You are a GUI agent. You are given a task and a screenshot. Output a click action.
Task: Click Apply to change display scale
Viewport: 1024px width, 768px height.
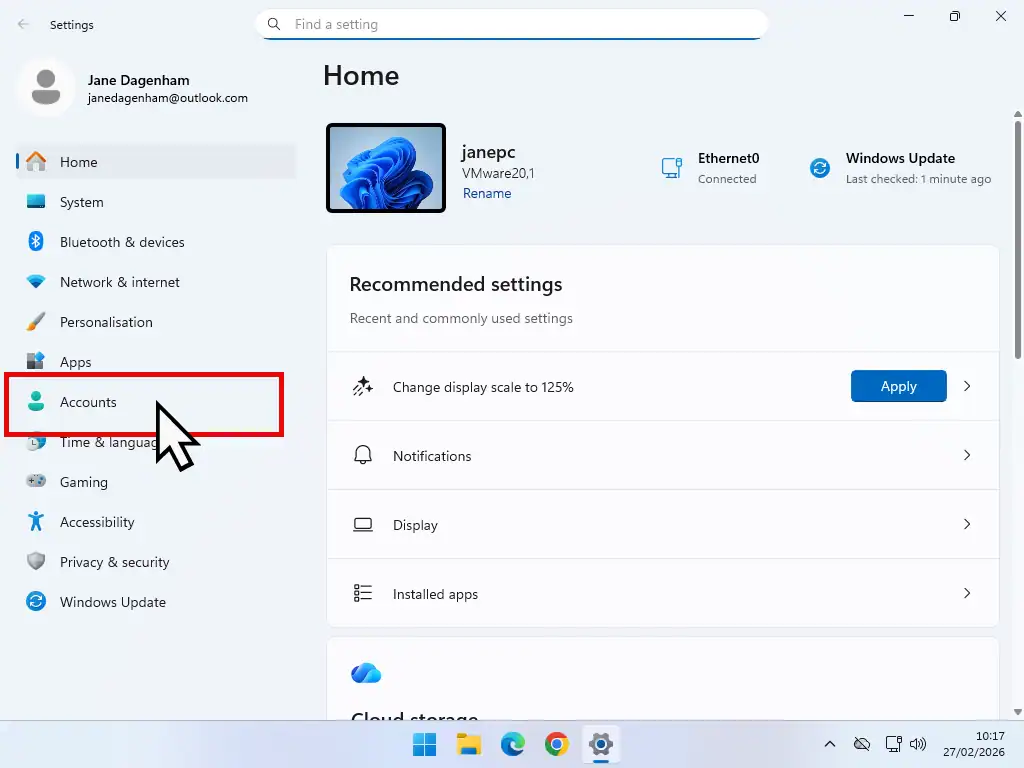click(x=898, y=386)
